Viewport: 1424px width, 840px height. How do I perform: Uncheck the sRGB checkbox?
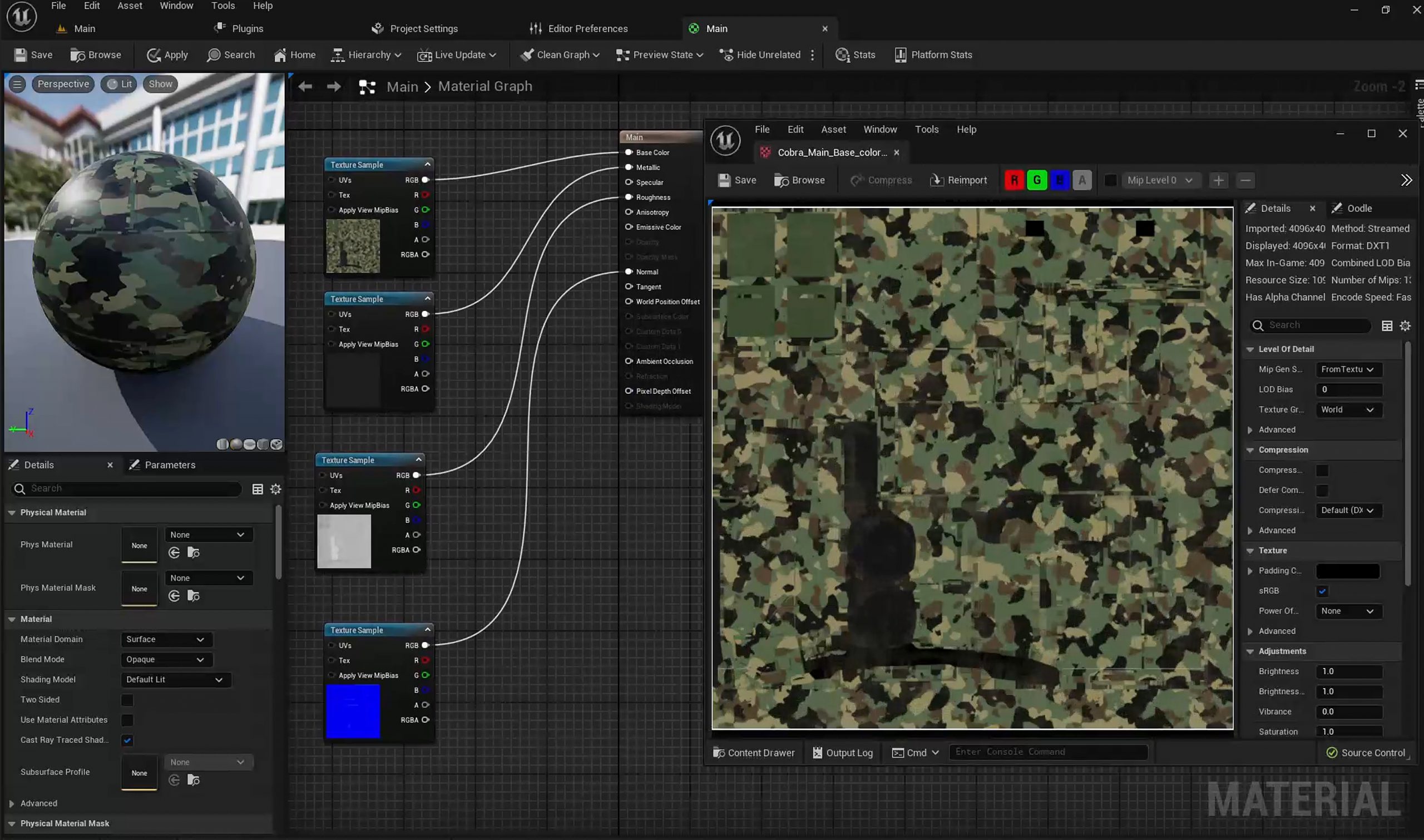[1322, 591]
